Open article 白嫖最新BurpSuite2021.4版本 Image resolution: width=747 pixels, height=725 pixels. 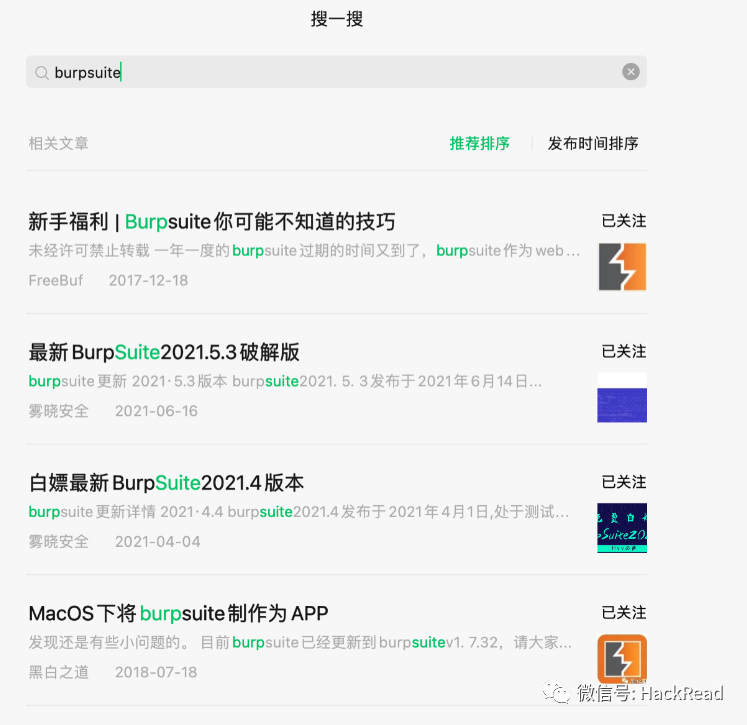coord(166,483)
